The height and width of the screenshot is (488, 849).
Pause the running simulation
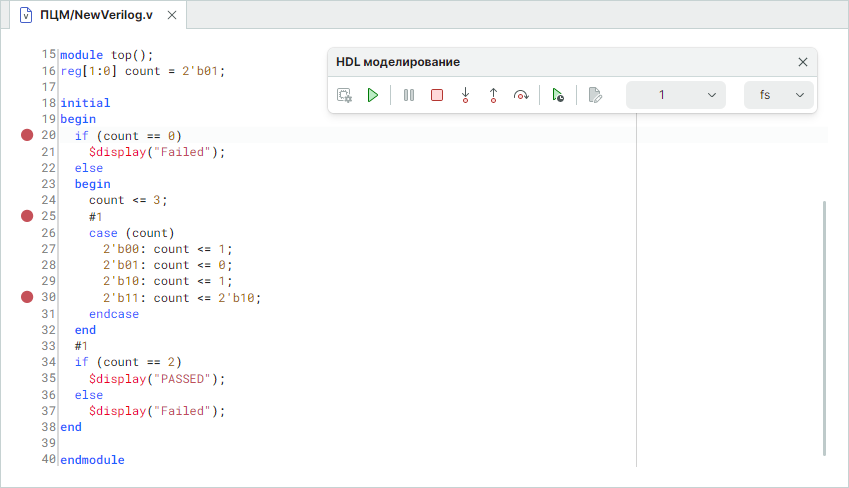pyautogui.click(x=408, y=95)
